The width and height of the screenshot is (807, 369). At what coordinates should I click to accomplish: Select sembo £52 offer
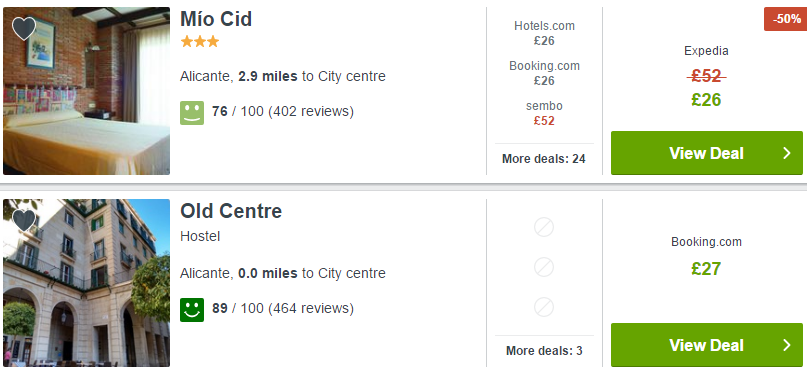click(544, 113)
